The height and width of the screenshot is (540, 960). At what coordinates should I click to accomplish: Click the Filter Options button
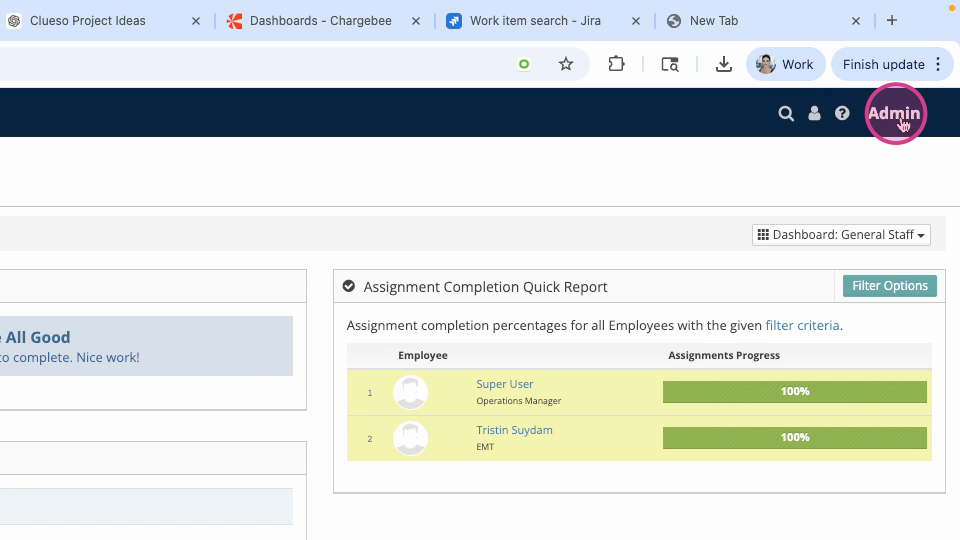pyautogui.click(x=890, y=286)
